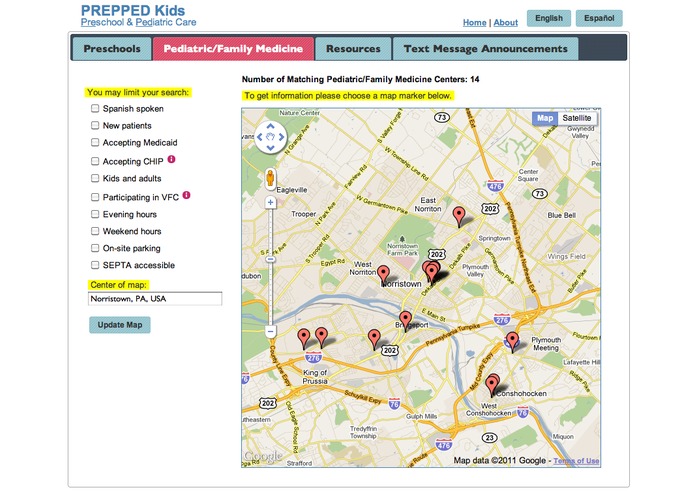Click the CHIP info icon
The height and width of the screenshot is (494, 695).
click(172, 159)
